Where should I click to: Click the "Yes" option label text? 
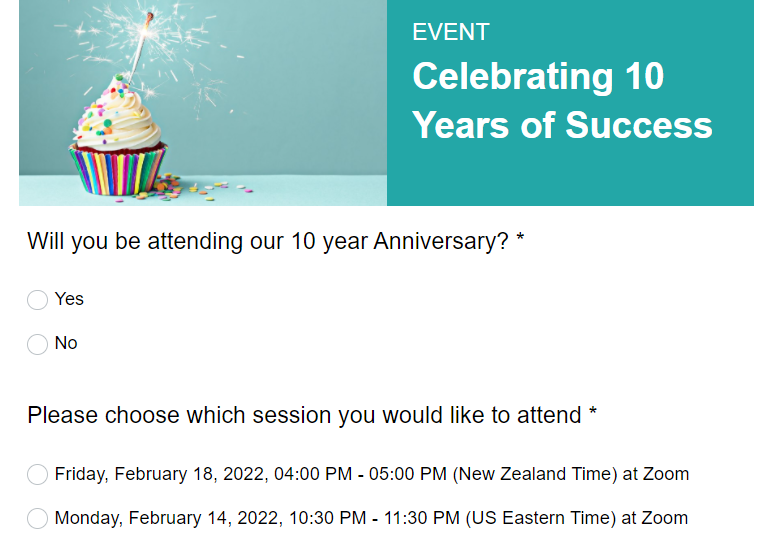click(x=69, y=299)
